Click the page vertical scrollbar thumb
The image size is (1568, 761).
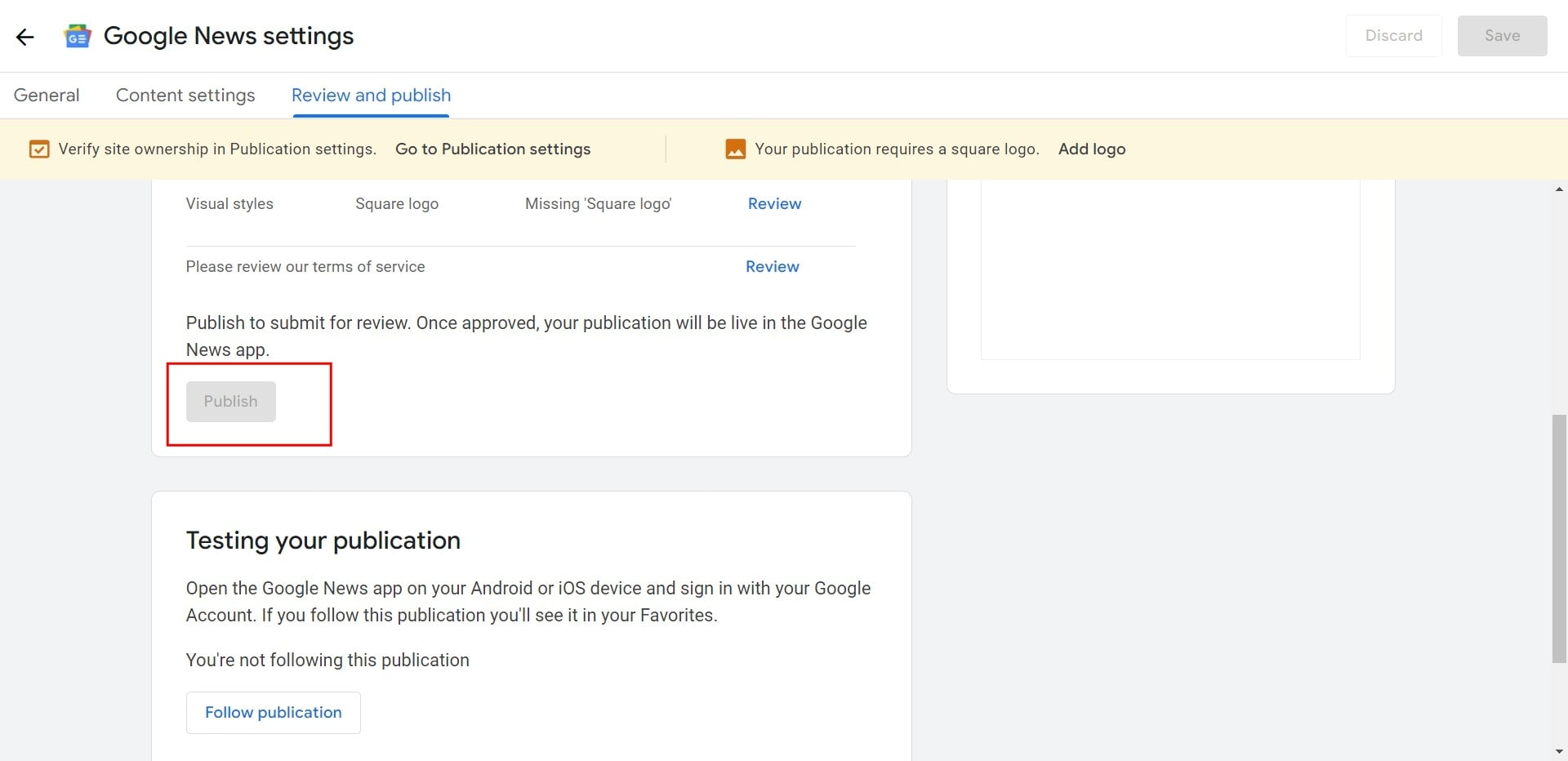(1559, 539)
